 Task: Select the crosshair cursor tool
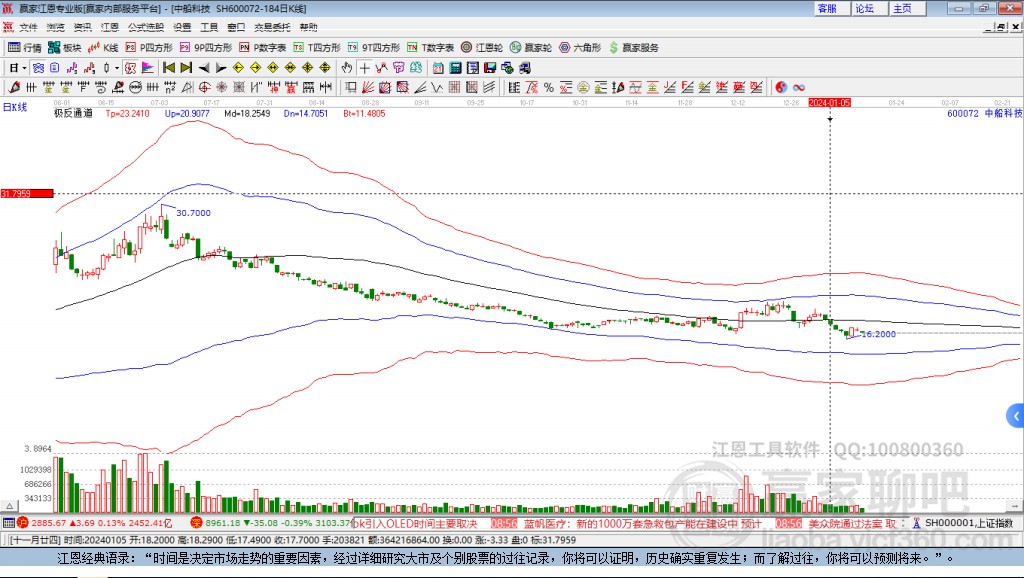[365, 68]
